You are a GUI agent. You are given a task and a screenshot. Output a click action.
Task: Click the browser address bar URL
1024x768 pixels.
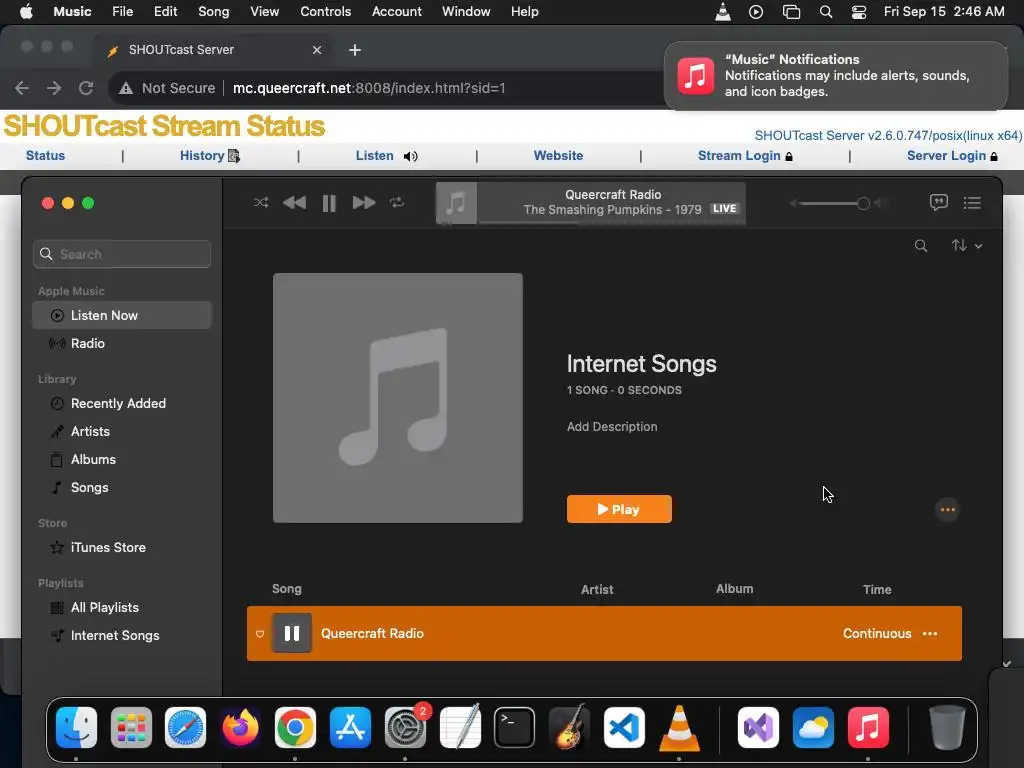(369, 88)
